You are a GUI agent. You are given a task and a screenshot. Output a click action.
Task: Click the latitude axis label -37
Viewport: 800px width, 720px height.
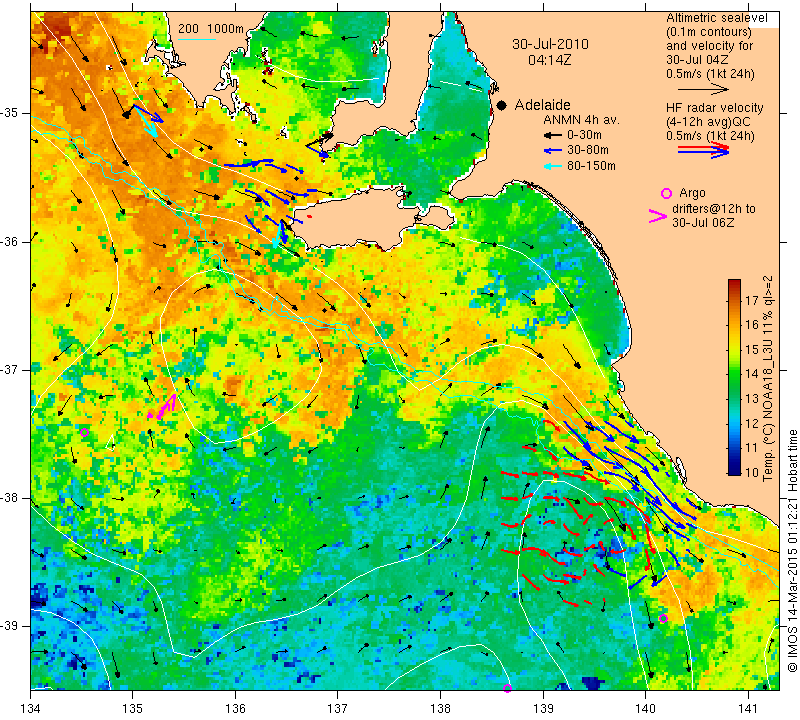(x=10, y=369)
